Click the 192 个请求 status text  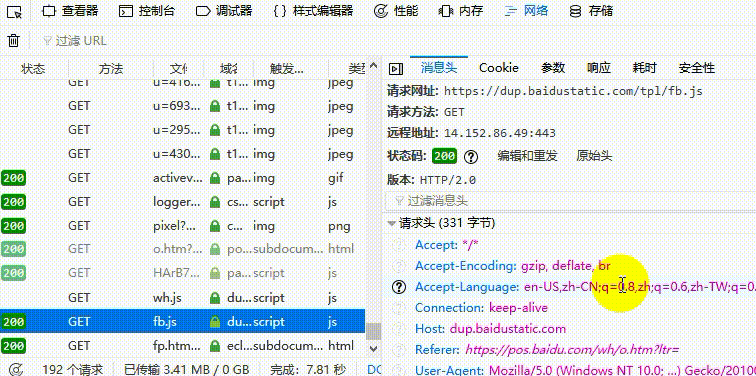73,370
